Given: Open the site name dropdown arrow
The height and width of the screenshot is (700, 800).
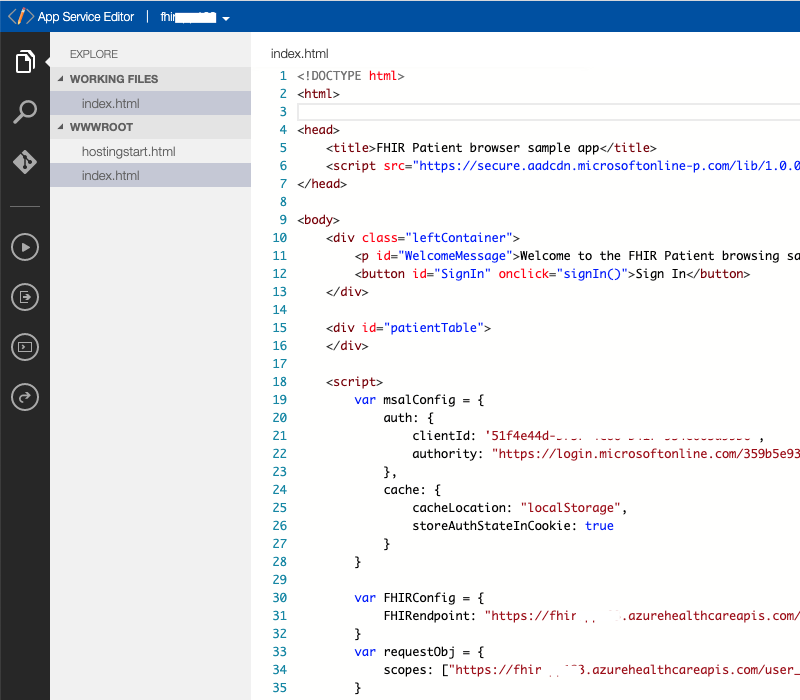Looking at the screenshot, I should [226, 19].
